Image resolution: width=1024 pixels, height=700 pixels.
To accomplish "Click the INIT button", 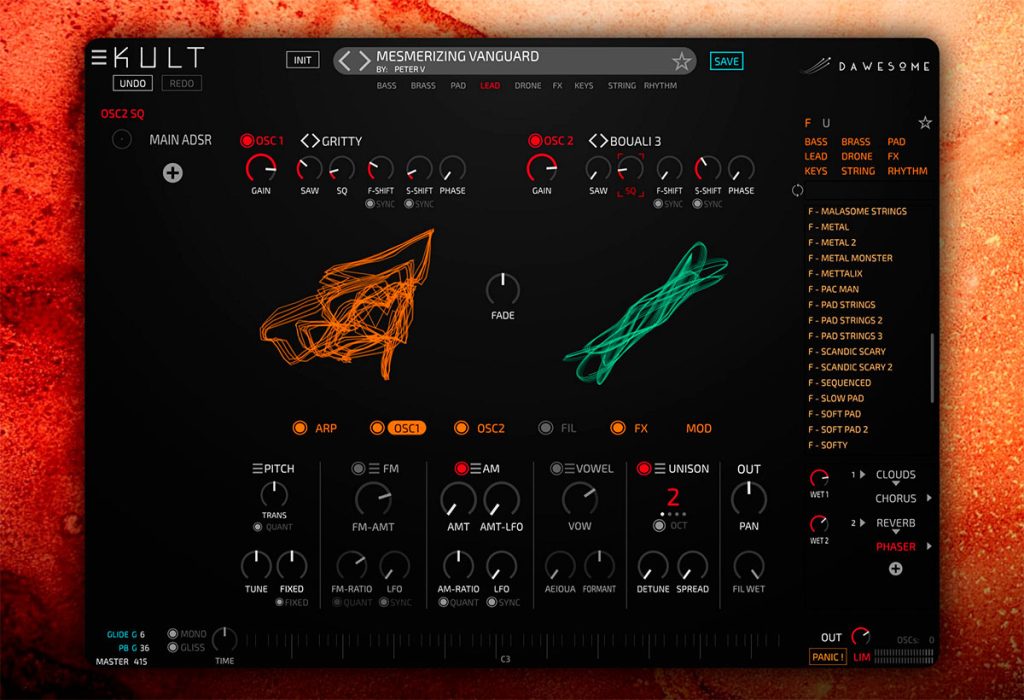I will click(x=302, y=60).
